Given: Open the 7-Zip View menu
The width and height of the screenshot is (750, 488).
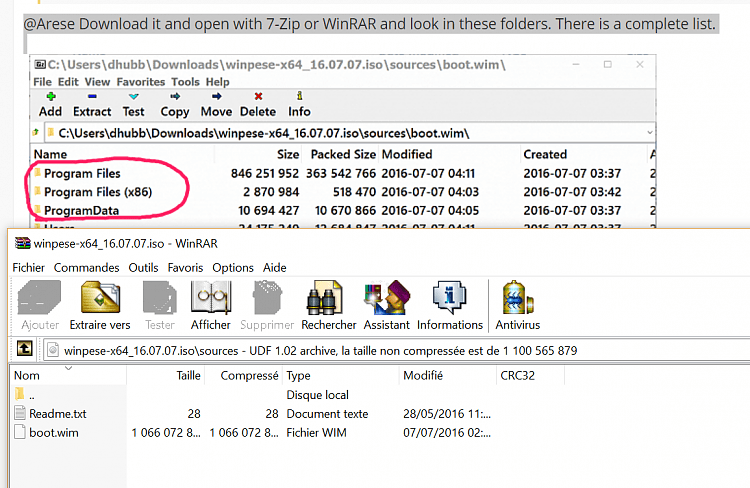Looking at the screenshot, I should coord(97,82).
